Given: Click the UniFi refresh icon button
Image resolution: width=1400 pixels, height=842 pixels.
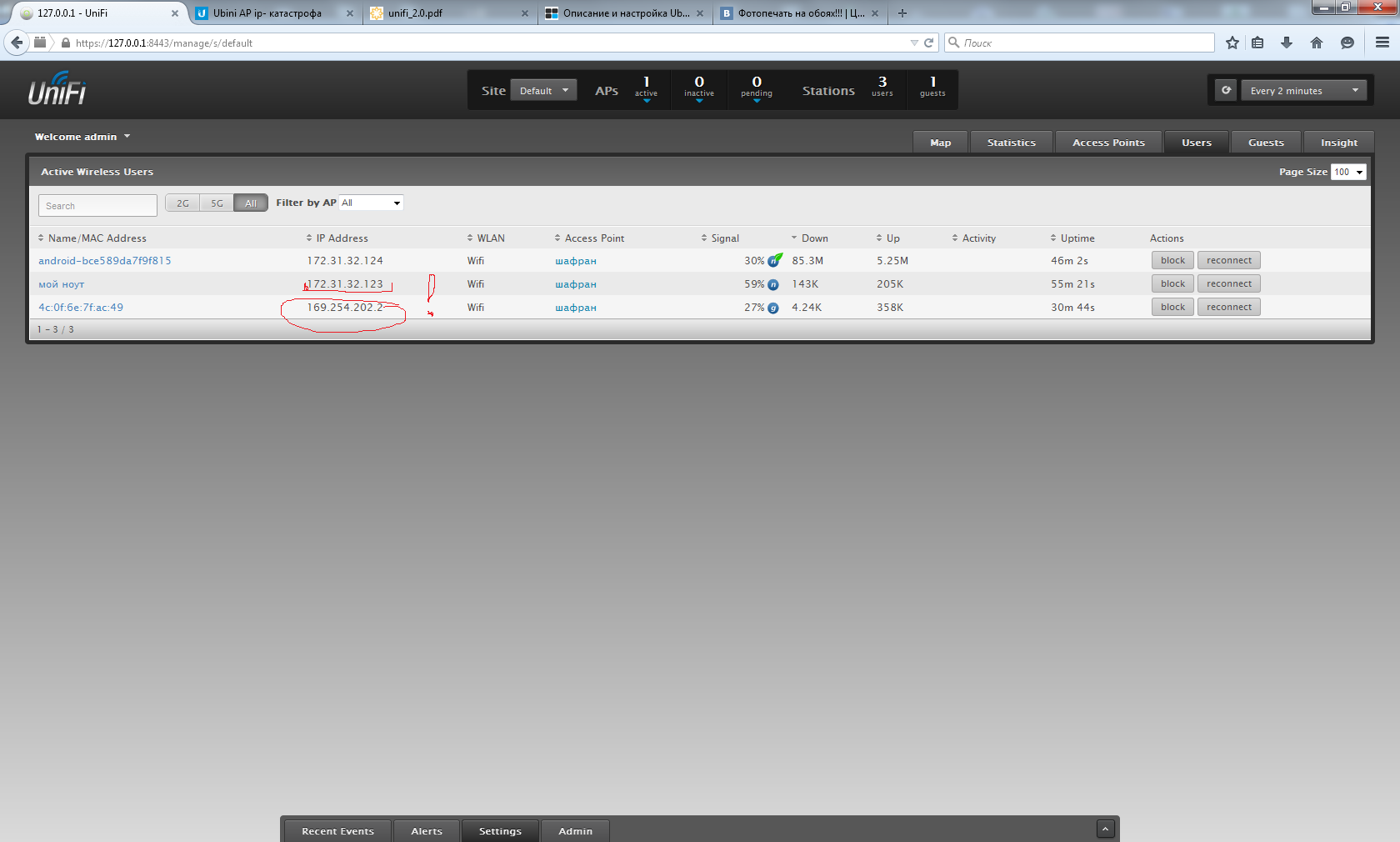Looking at the screenshot, I should pos(1226,90).
